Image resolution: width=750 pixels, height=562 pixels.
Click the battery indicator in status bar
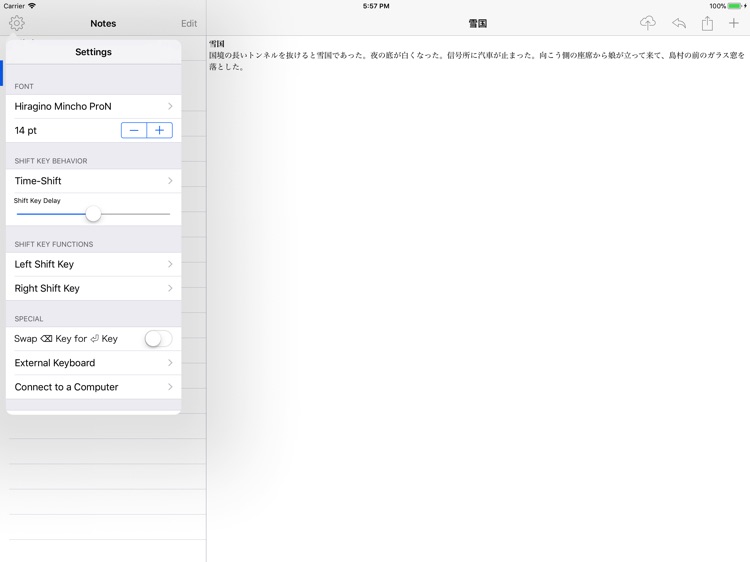tap(736, 6)
